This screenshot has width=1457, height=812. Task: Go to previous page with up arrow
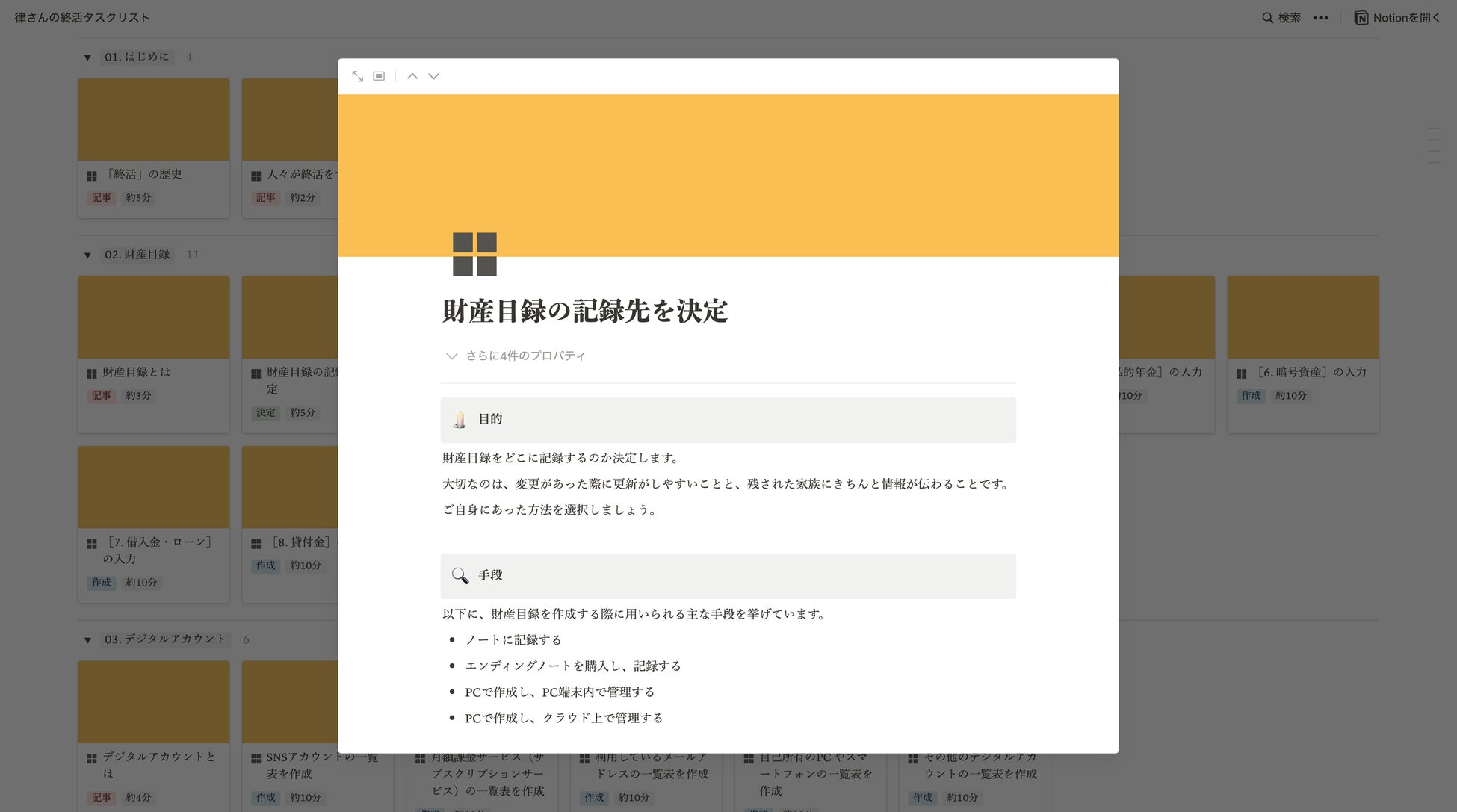point(412,76)
